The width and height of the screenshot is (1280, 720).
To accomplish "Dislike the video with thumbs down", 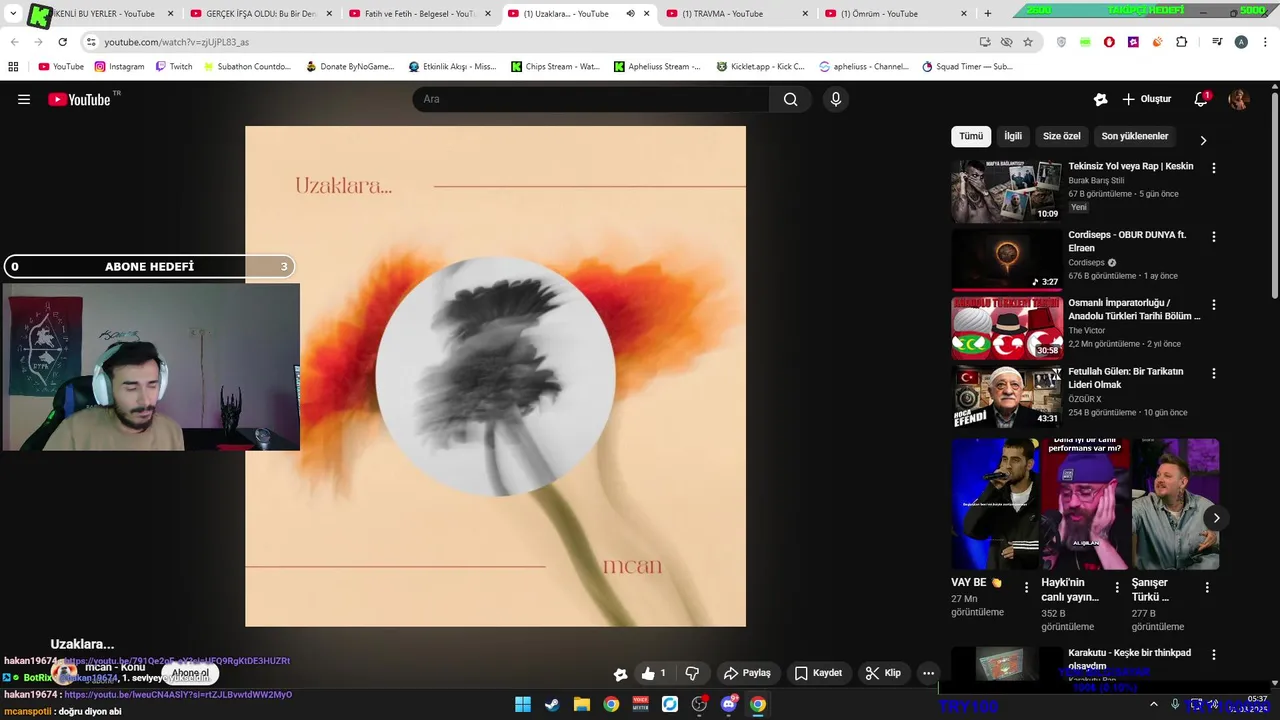I will (x=692, y=673).
